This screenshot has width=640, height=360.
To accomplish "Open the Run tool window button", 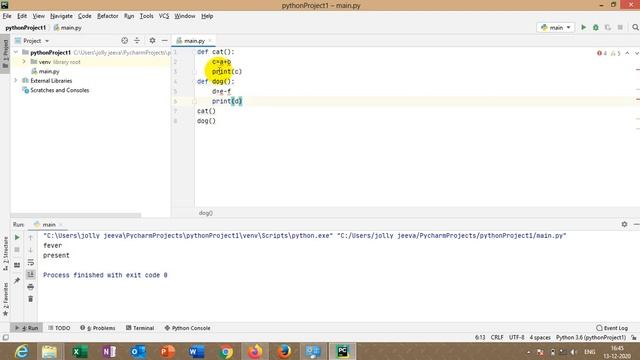I will 27,328.
